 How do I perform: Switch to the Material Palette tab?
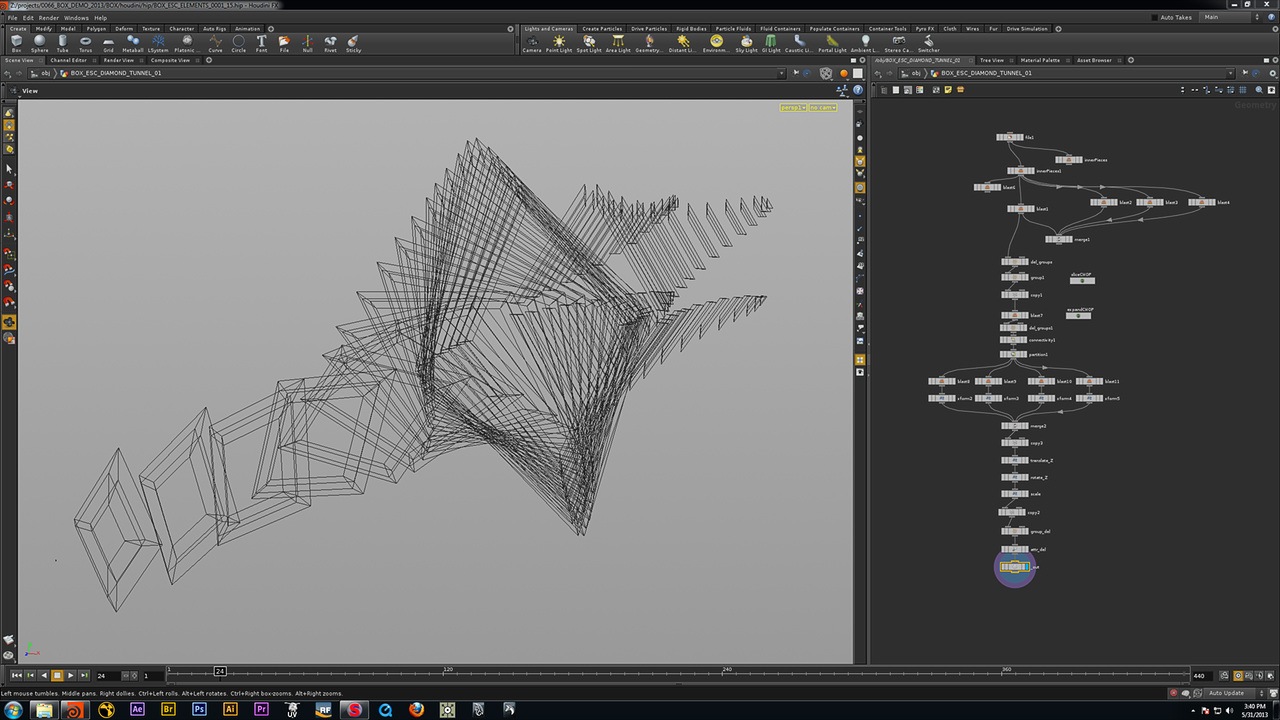point(1040,60)
